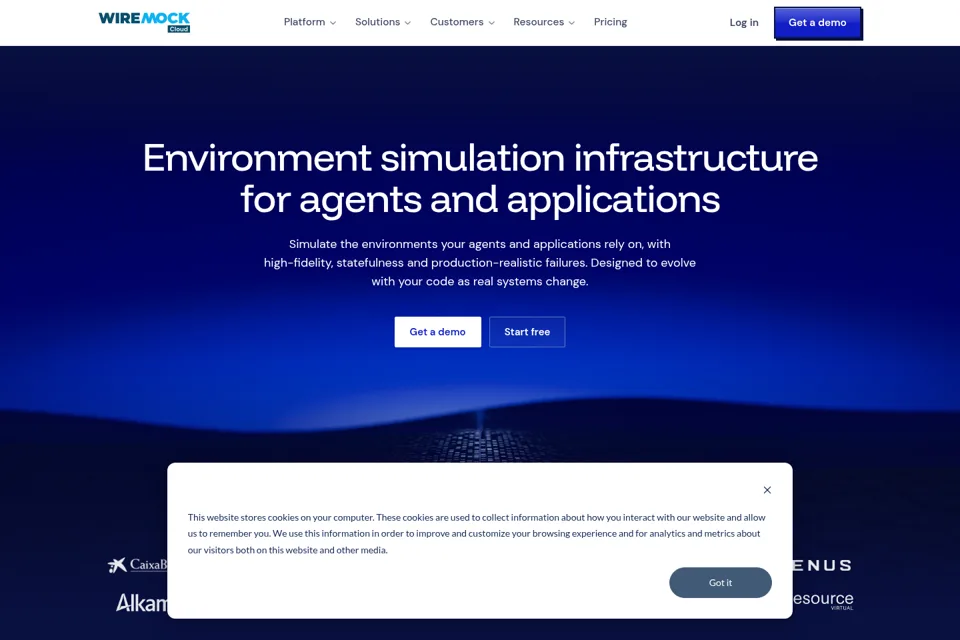This screenshot has width=960, height=640.
Task: Expand the Solutions menu chevron
Action: coord(408,23)
